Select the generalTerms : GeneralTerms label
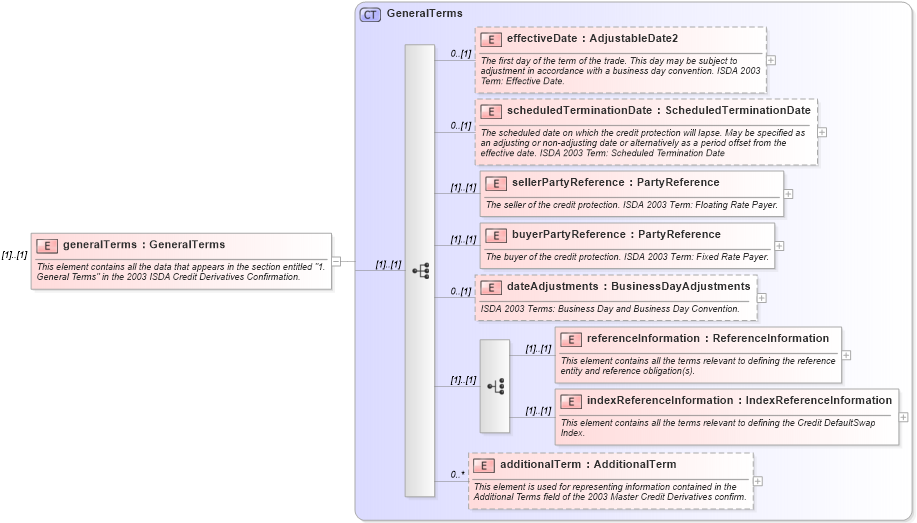 pos(144,245)
